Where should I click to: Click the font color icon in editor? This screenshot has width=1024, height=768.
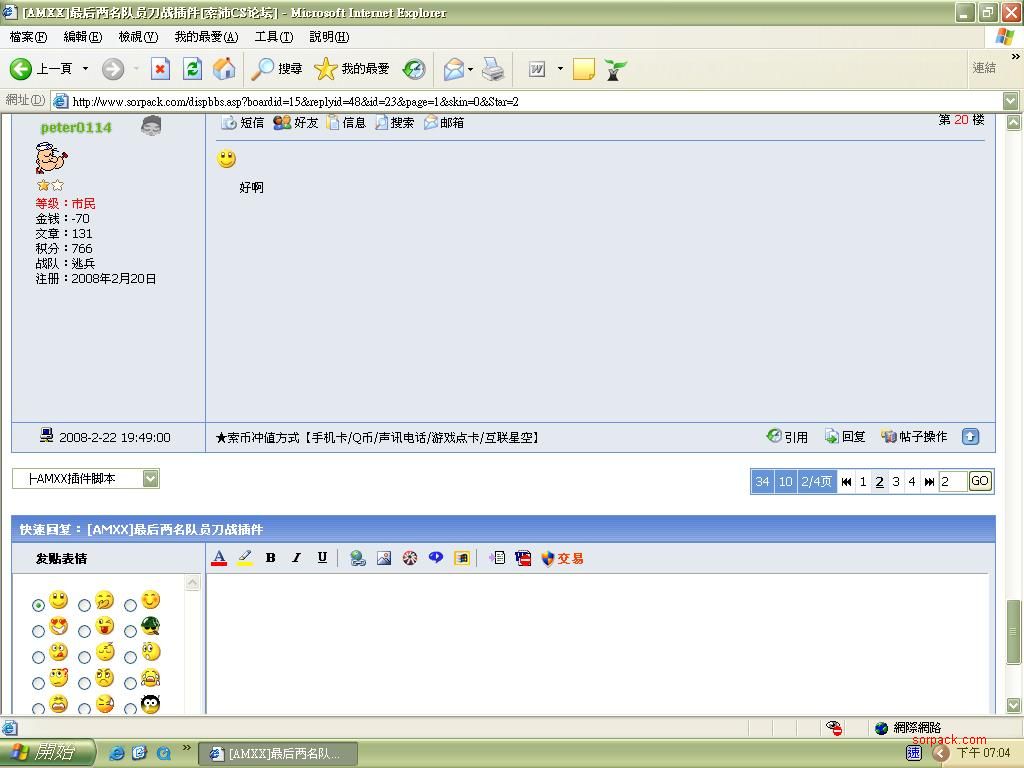point(219,558)
